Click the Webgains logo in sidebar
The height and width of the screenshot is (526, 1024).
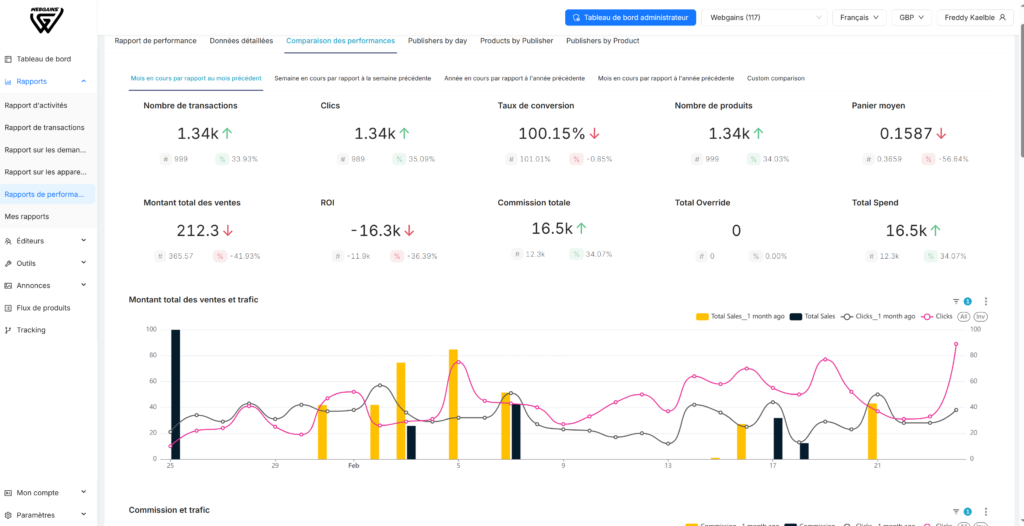(x=46, y=20)
